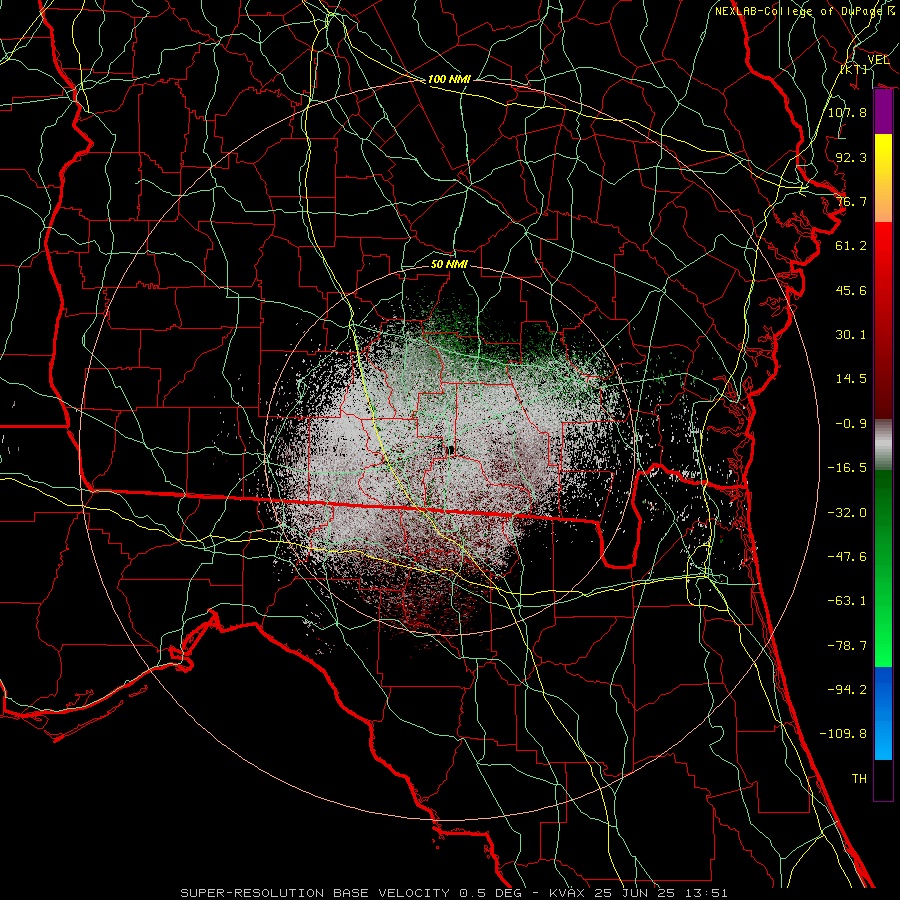Pick the blue segment of velocity scale

[883, 713]
